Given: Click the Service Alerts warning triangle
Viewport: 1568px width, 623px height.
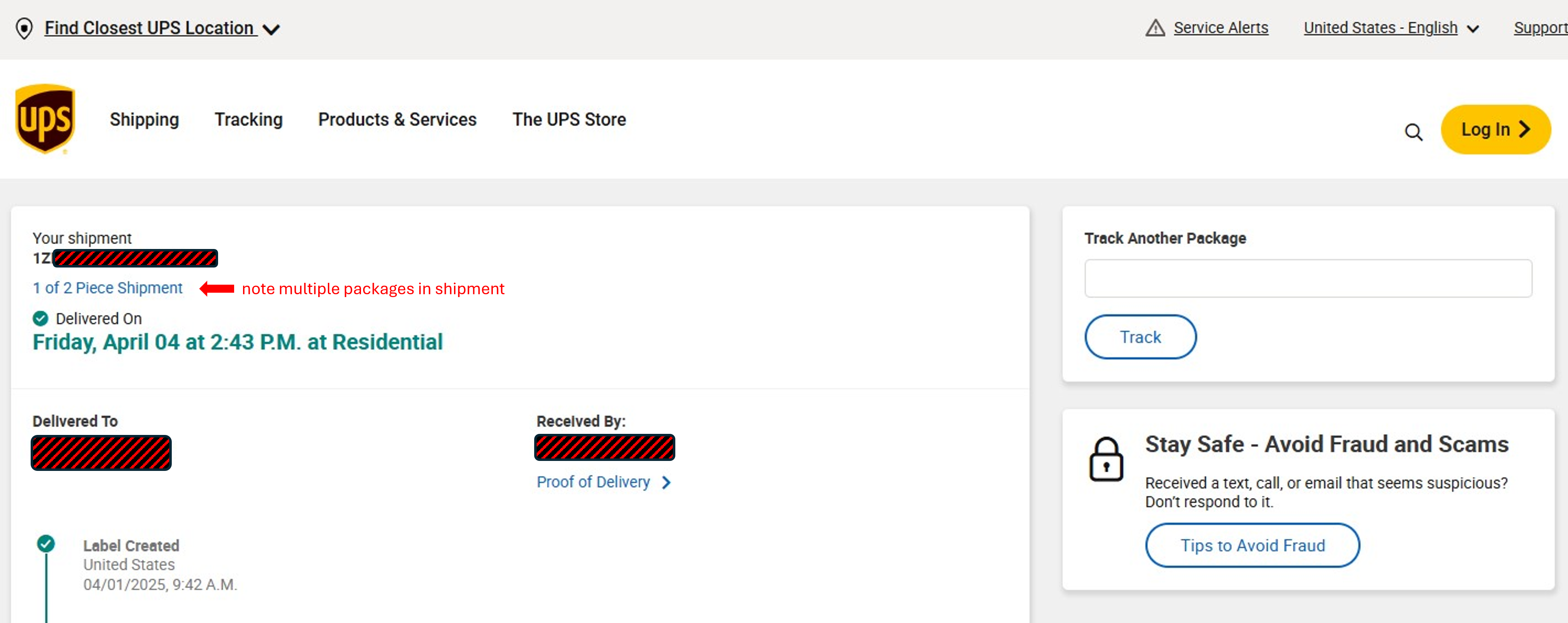Looking at the screenshot, I should pos(1155,28).
